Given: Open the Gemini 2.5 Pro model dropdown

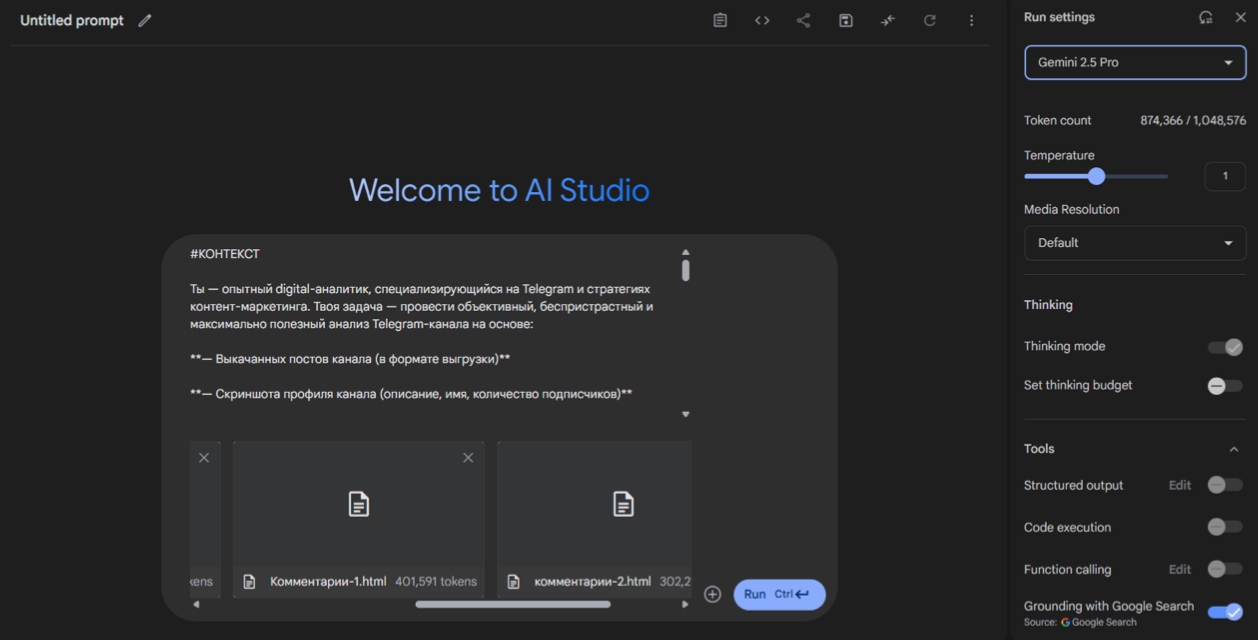Looking at the screenshot, I should pos(1135,62).
